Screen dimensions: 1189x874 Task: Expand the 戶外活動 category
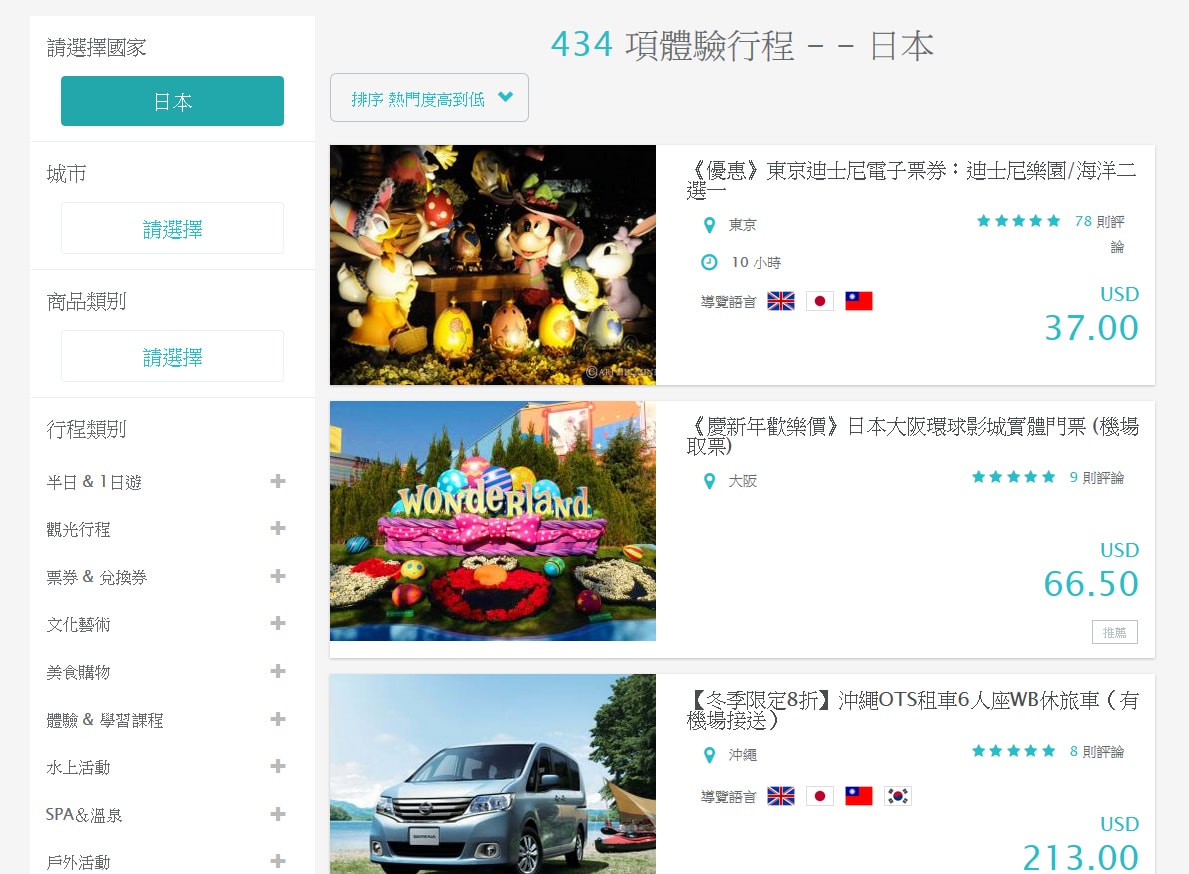(x=278, y=861)
